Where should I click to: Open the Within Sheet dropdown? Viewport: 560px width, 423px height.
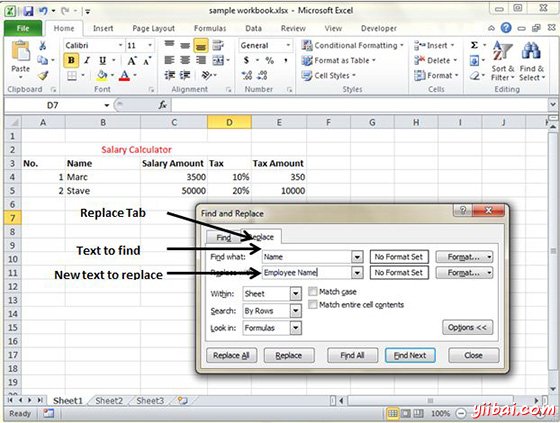tap(295, 294)
